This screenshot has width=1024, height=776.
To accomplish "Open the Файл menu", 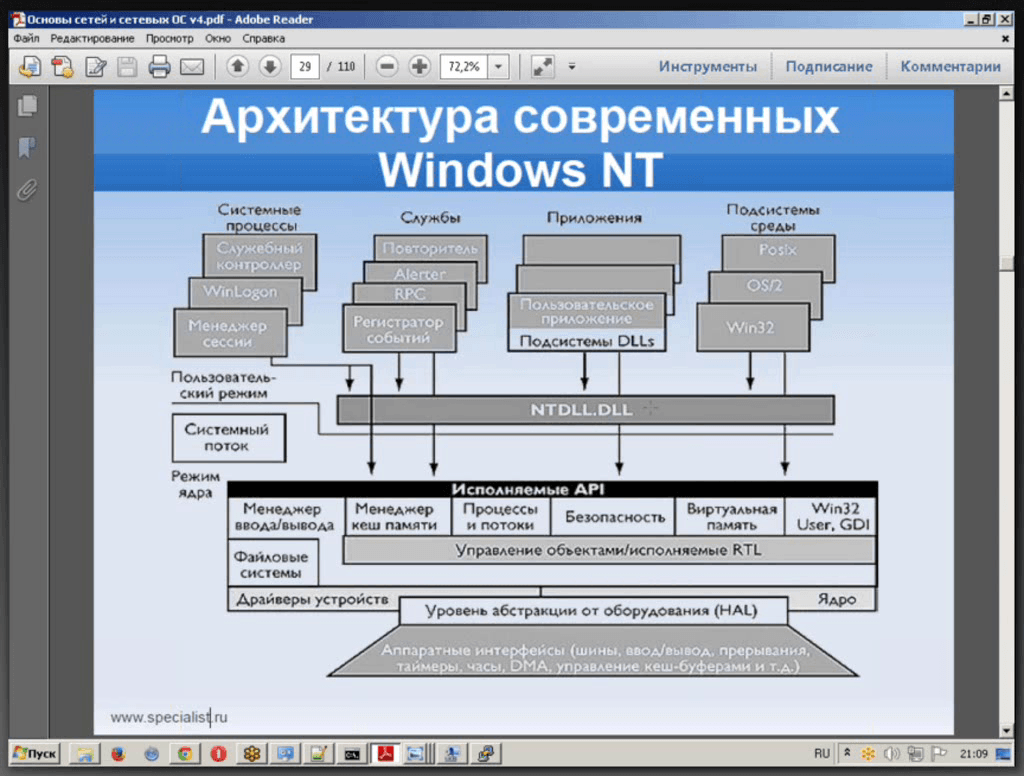I will (26, 39).
